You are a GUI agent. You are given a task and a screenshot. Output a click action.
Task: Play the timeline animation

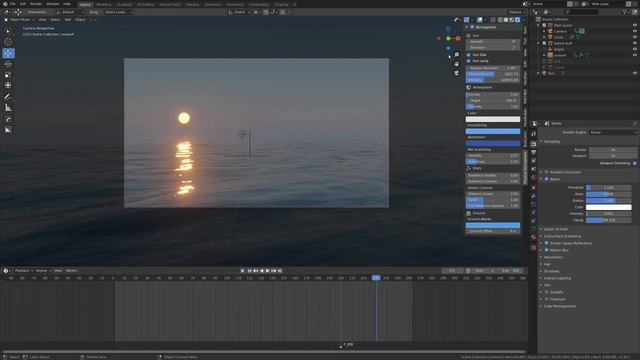click(x=268, y=271)
